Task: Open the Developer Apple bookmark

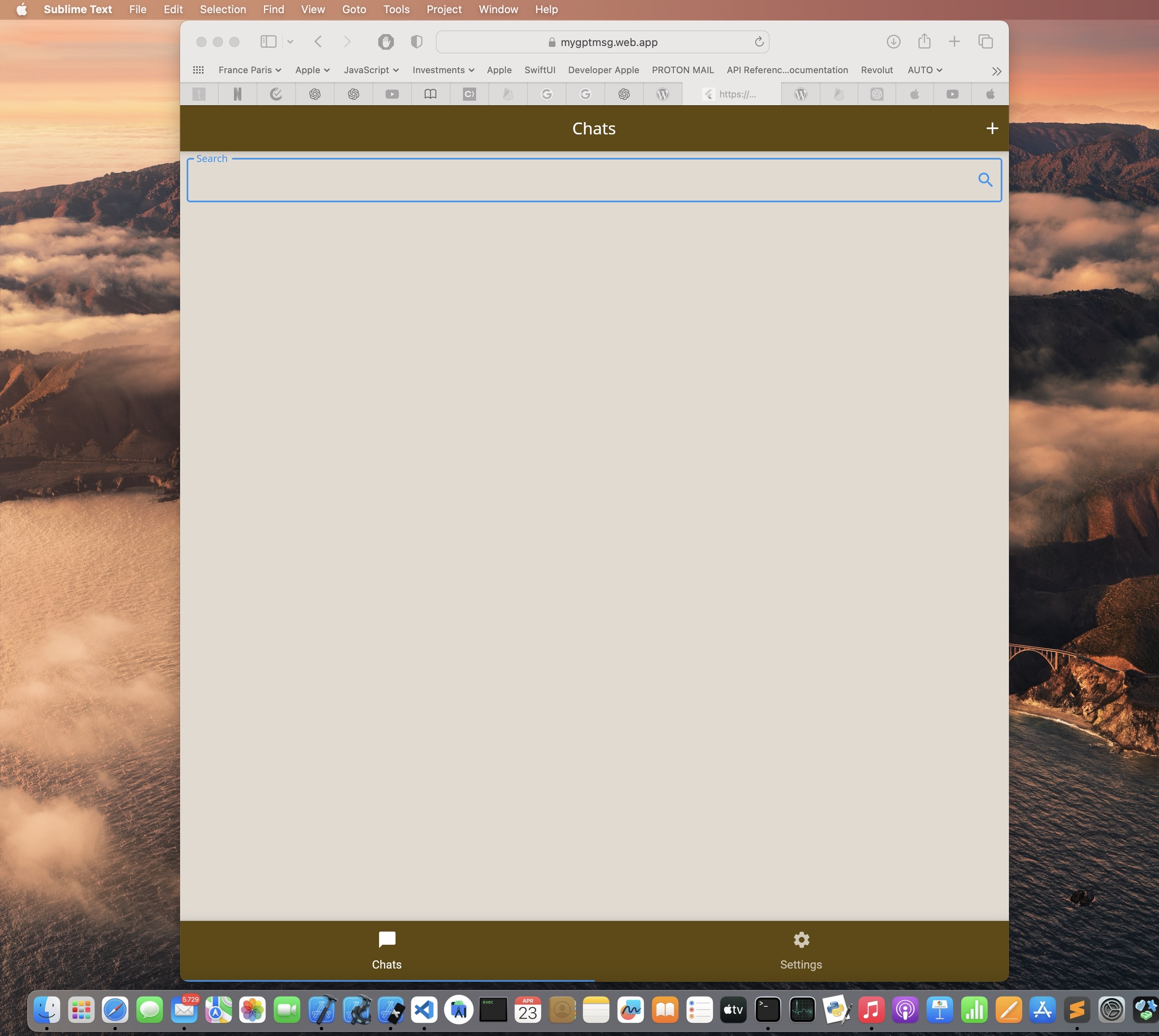Action: coord(604,70)
